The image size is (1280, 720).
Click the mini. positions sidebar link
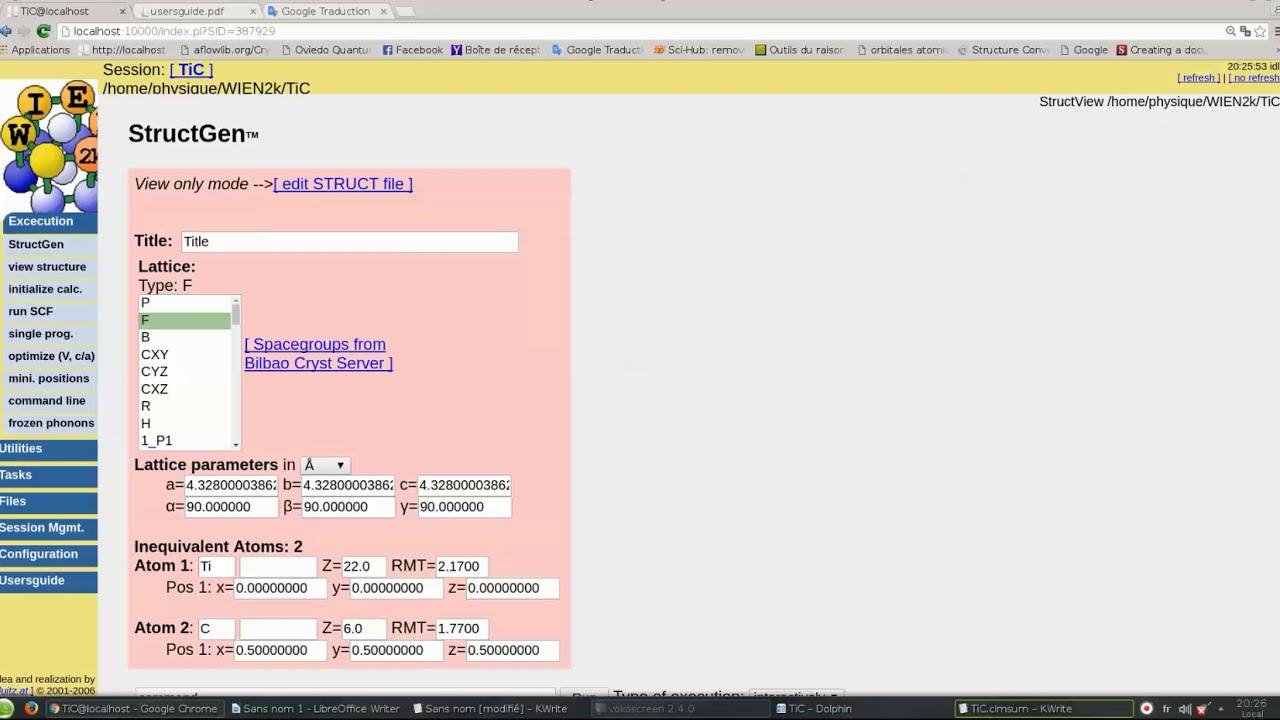48,378
